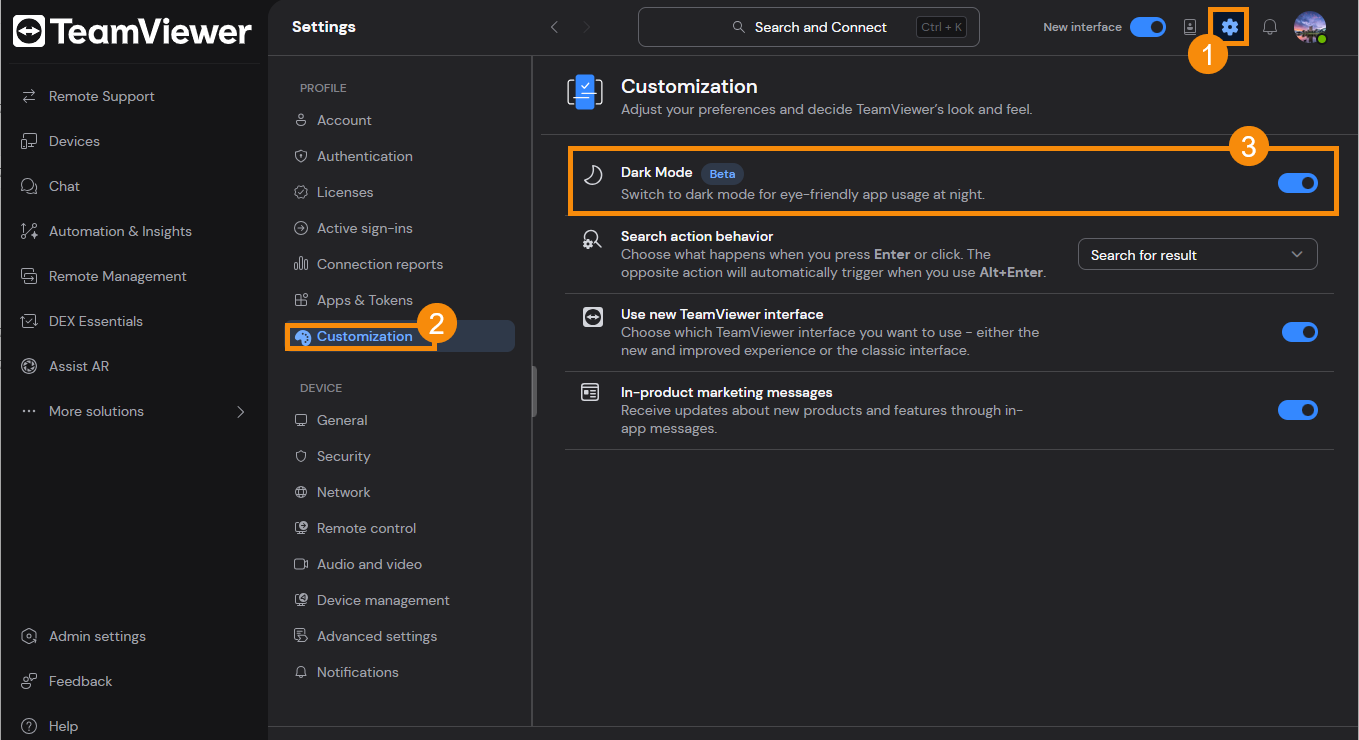The image size is (1359, 740).
Task: Go to Chat
Action: [x=64, y=186]
